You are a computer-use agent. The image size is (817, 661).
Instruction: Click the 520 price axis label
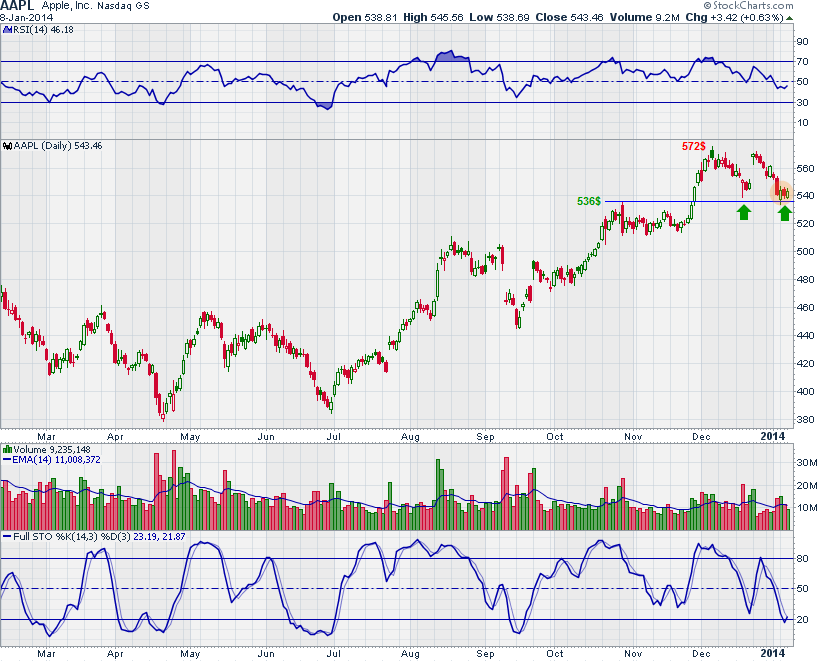[x=805, y=223]
